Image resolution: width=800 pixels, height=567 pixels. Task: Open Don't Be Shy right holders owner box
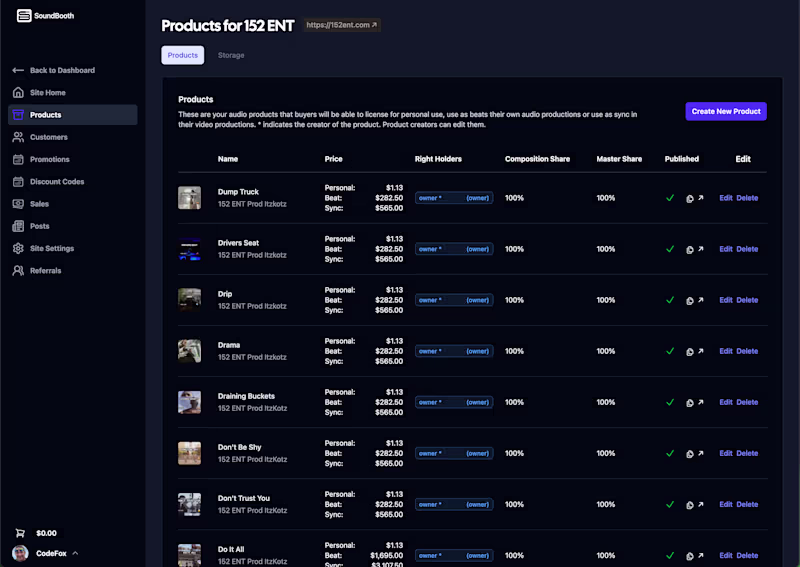pyautogui.click(x=454, y=453)
